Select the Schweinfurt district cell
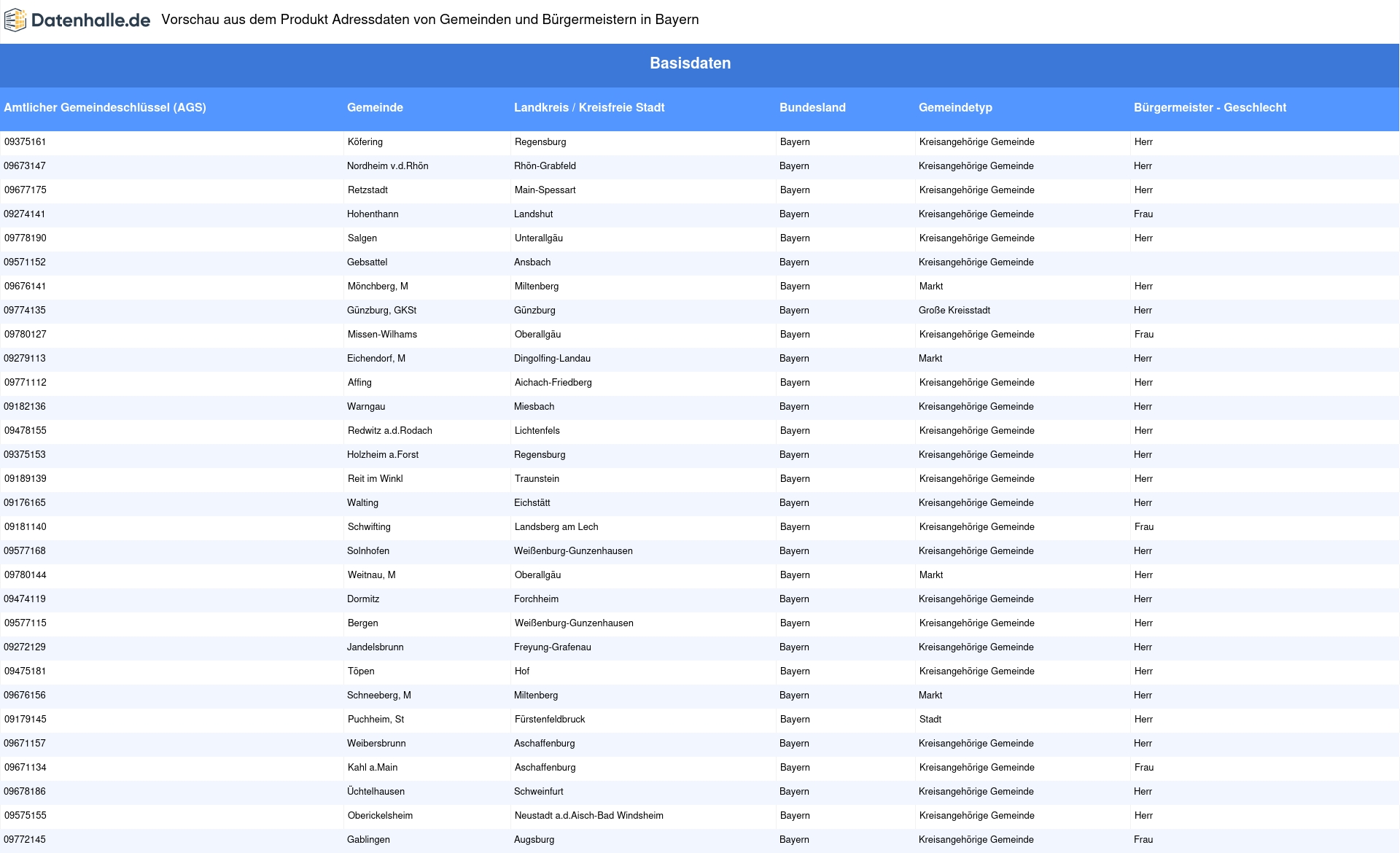Screen dimensions: 1400x853 (x=538, y=792)
